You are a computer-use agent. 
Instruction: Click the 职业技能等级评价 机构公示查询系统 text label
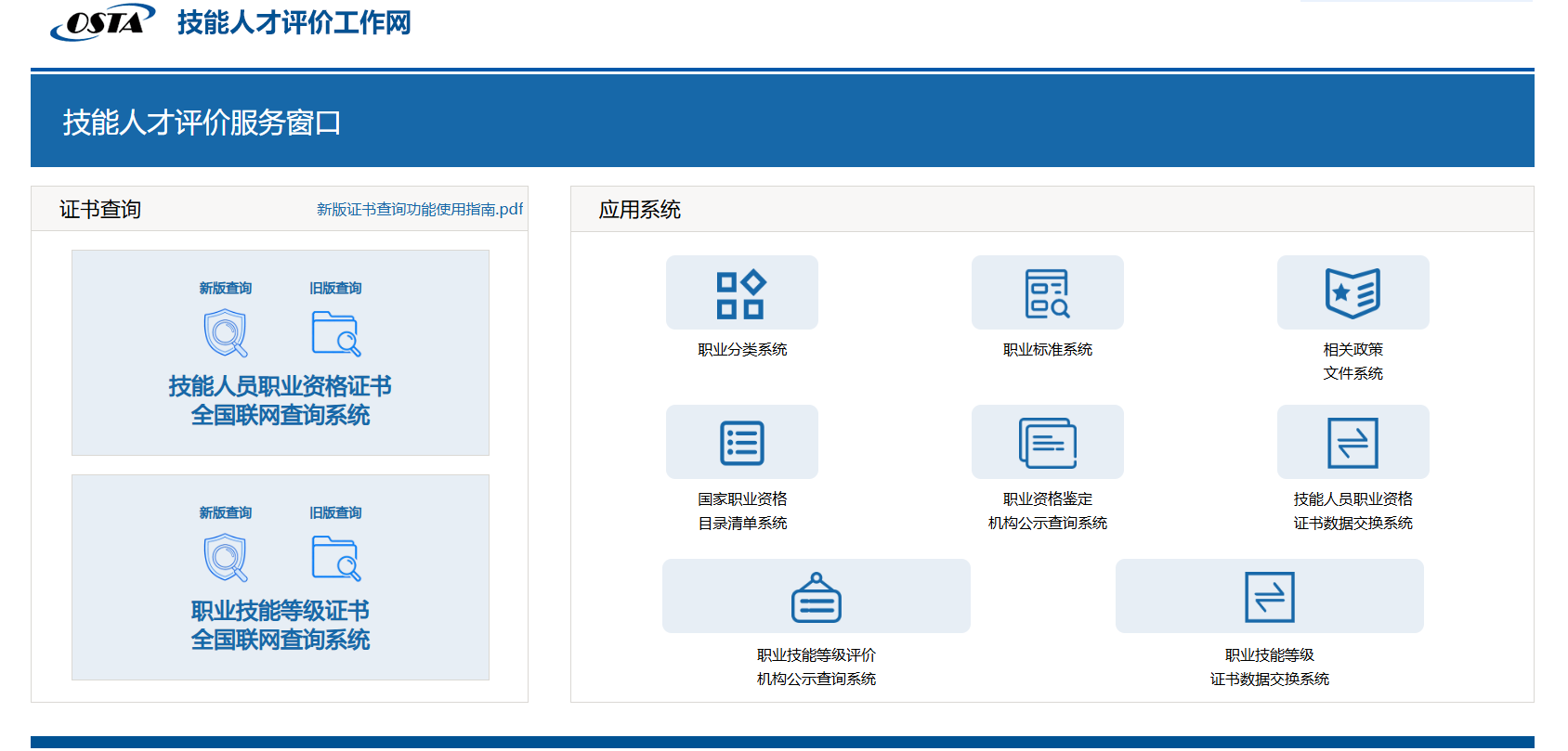click(x=817, y=667)
